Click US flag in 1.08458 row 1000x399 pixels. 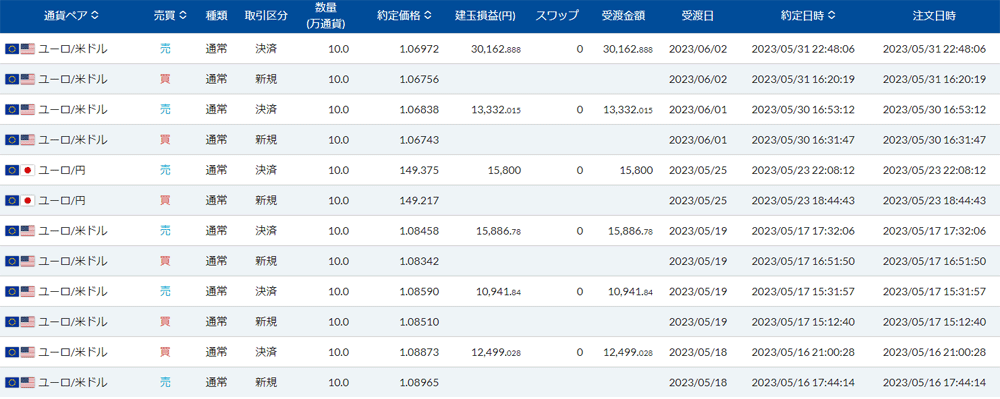(x=27, y=231)
